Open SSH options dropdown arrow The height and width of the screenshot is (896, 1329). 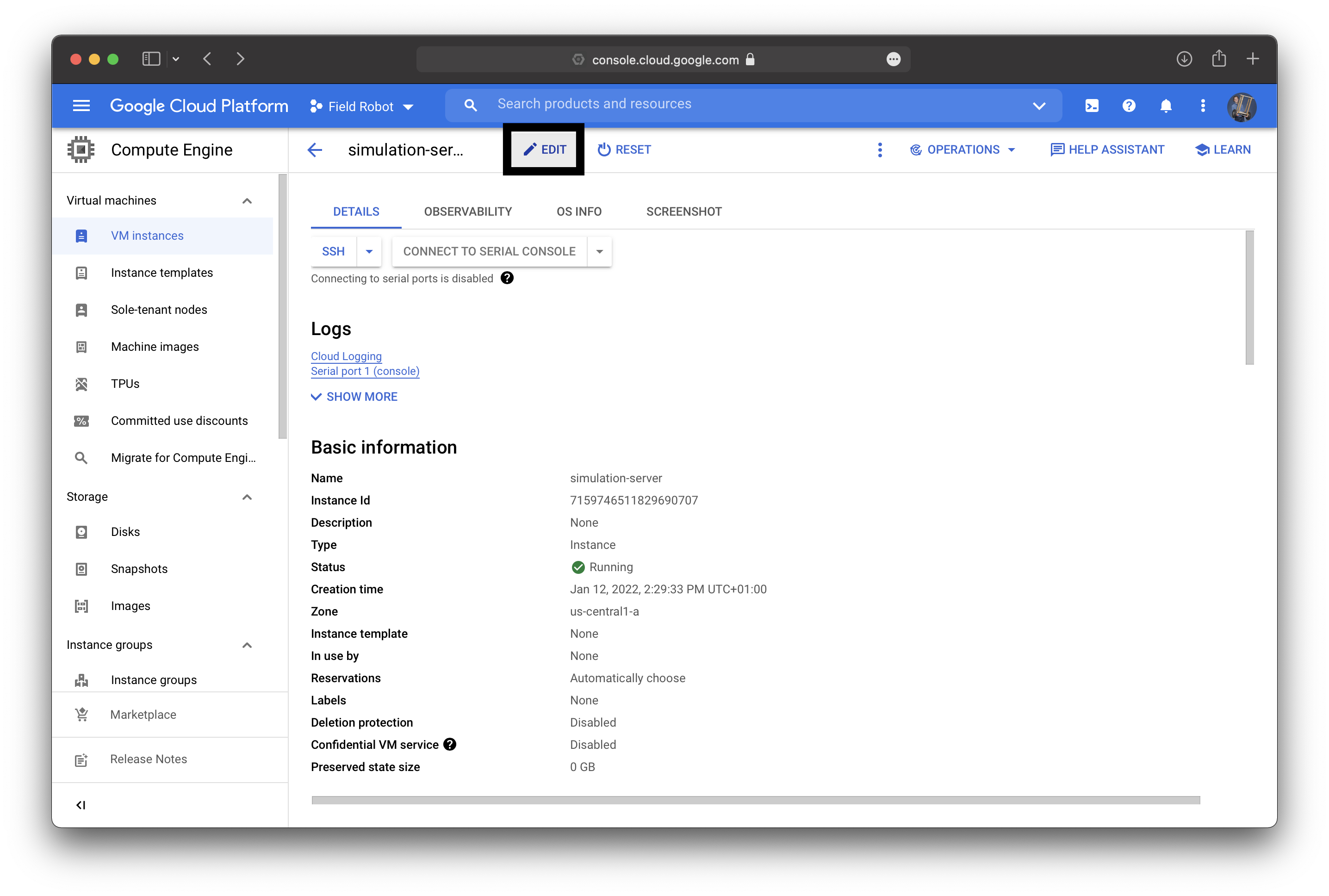coord(369,251)
